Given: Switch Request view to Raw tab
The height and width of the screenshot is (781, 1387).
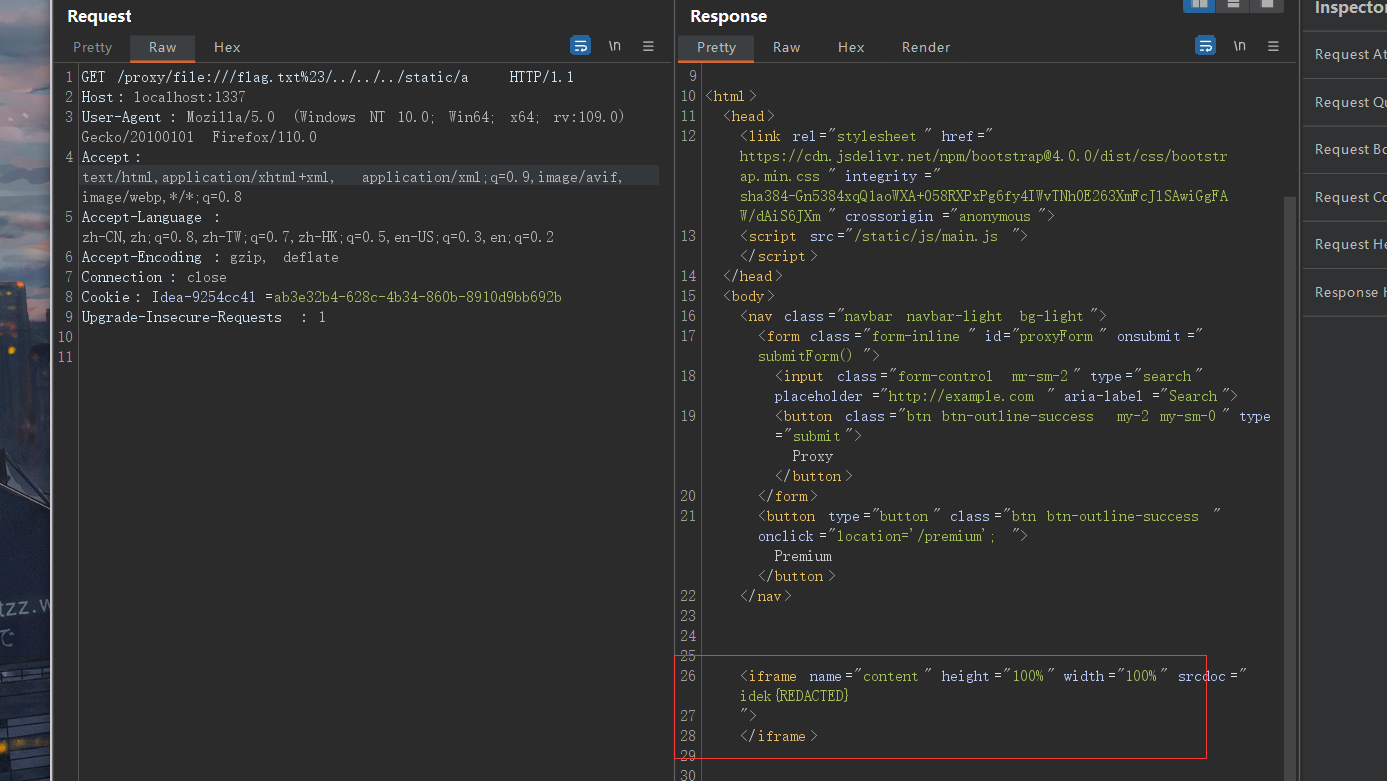Looking at the screenshot, I should 162,47.
